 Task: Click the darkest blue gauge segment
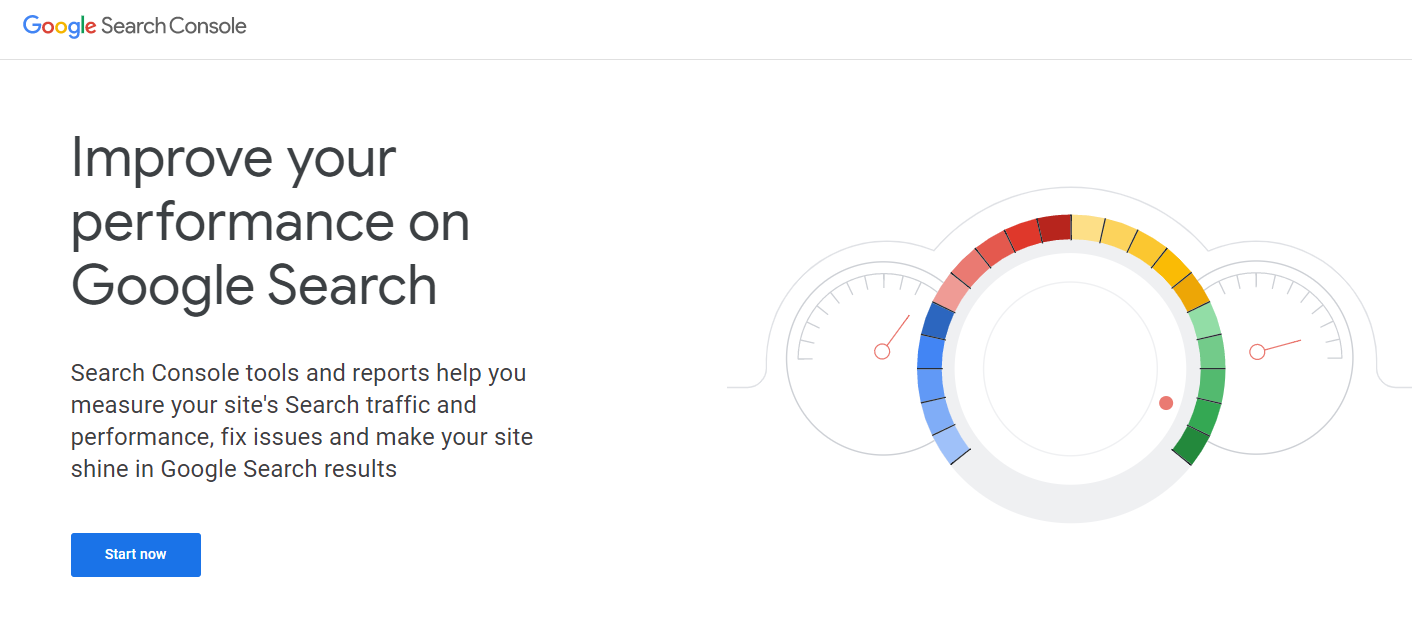tap(937, 321)
